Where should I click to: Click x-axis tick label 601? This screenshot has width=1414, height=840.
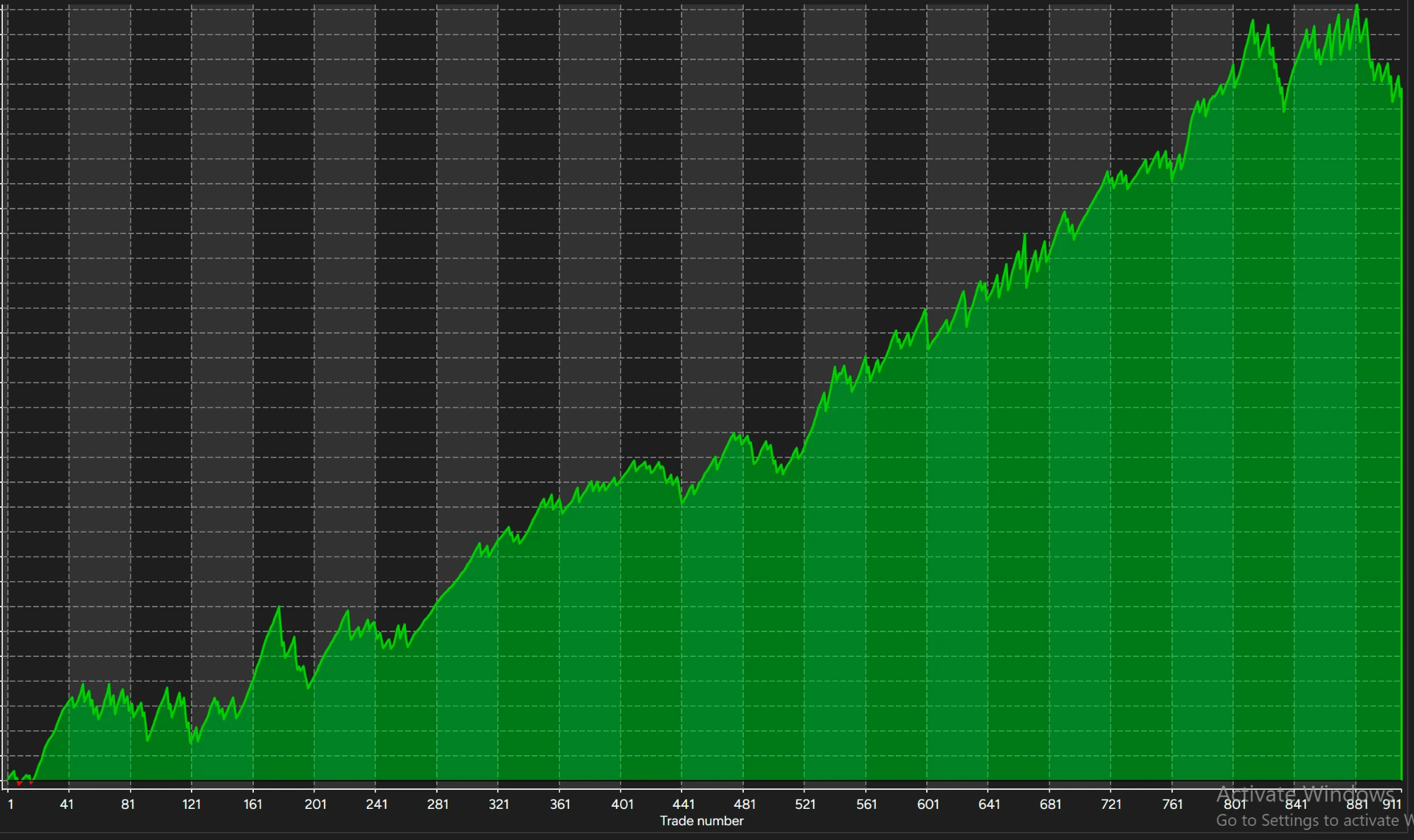pyautogui.click(x=928, y=804)
